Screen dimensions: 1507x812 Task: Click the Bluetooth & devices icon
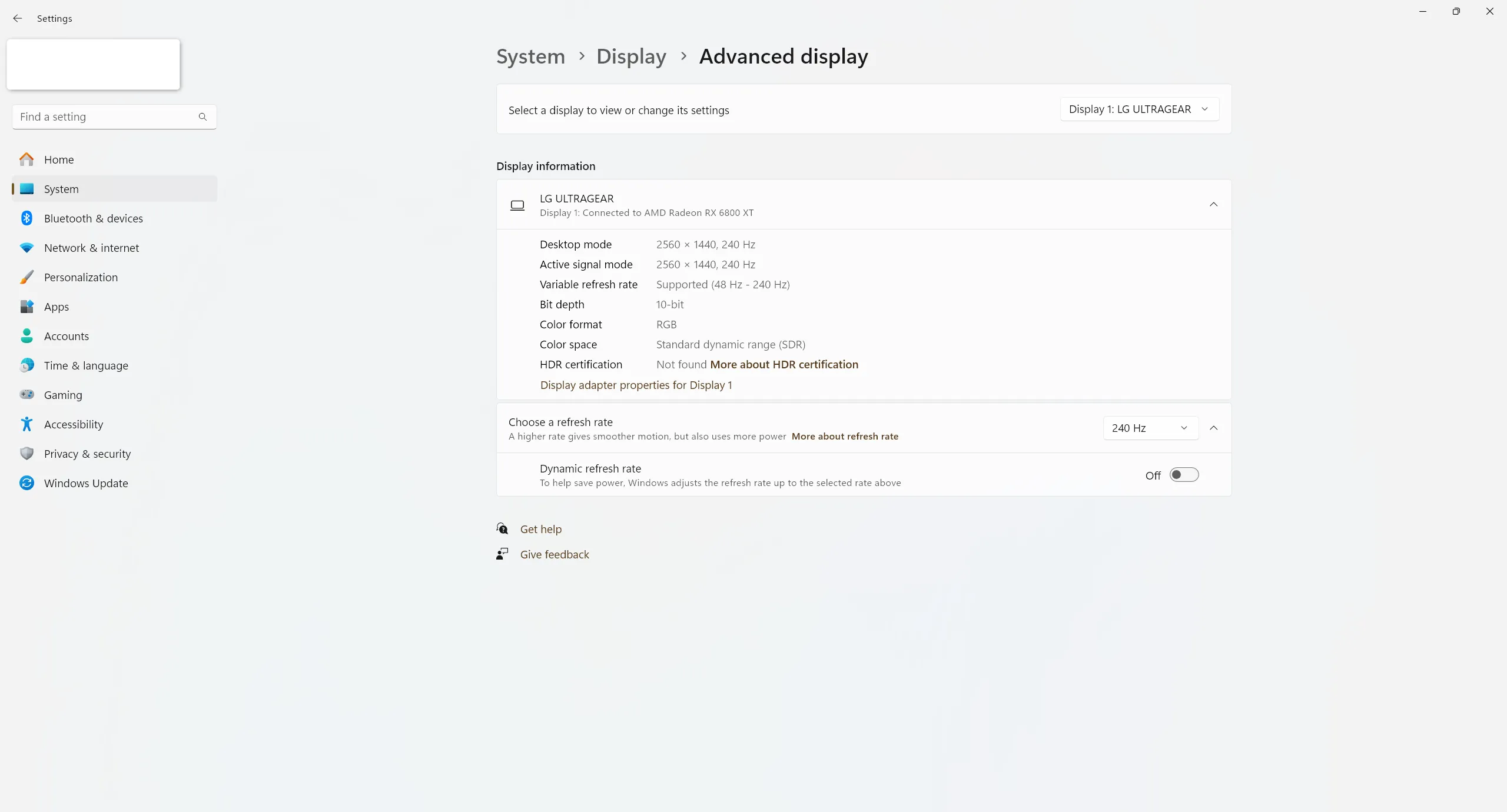26,218
